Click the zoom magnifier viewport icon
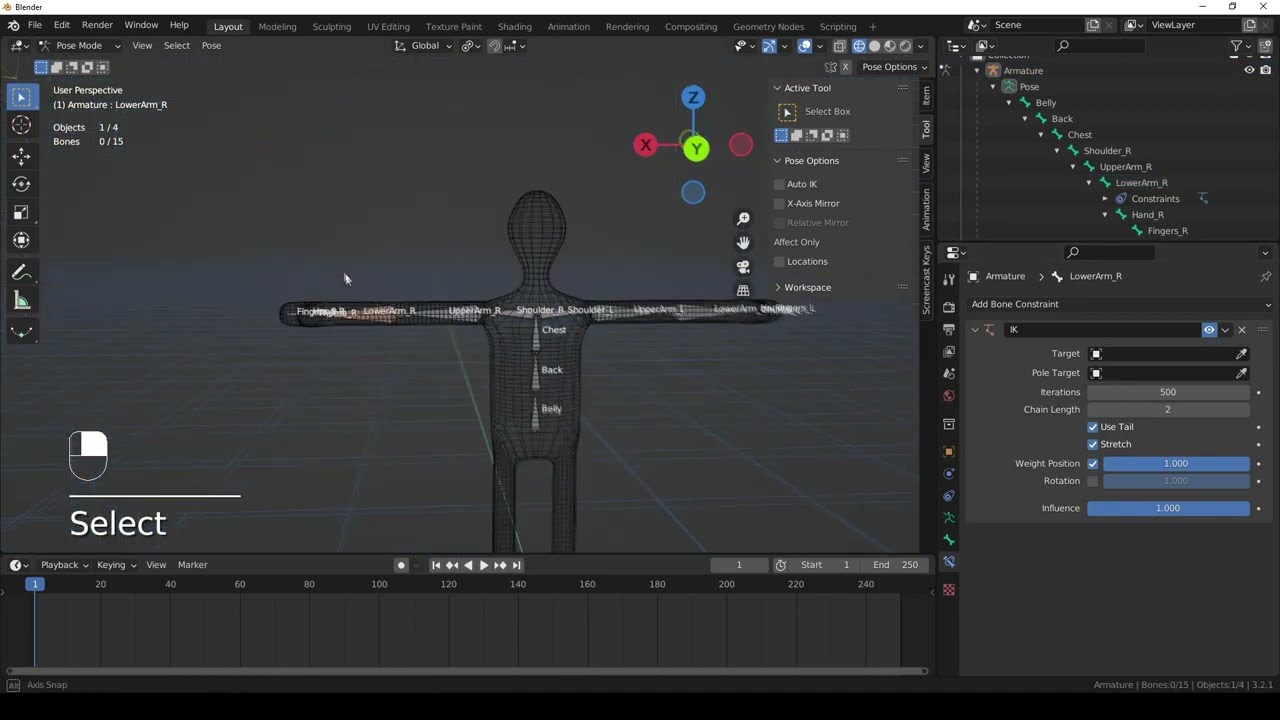This screenshot has height=720, width=1280. (x=743, y=219)
